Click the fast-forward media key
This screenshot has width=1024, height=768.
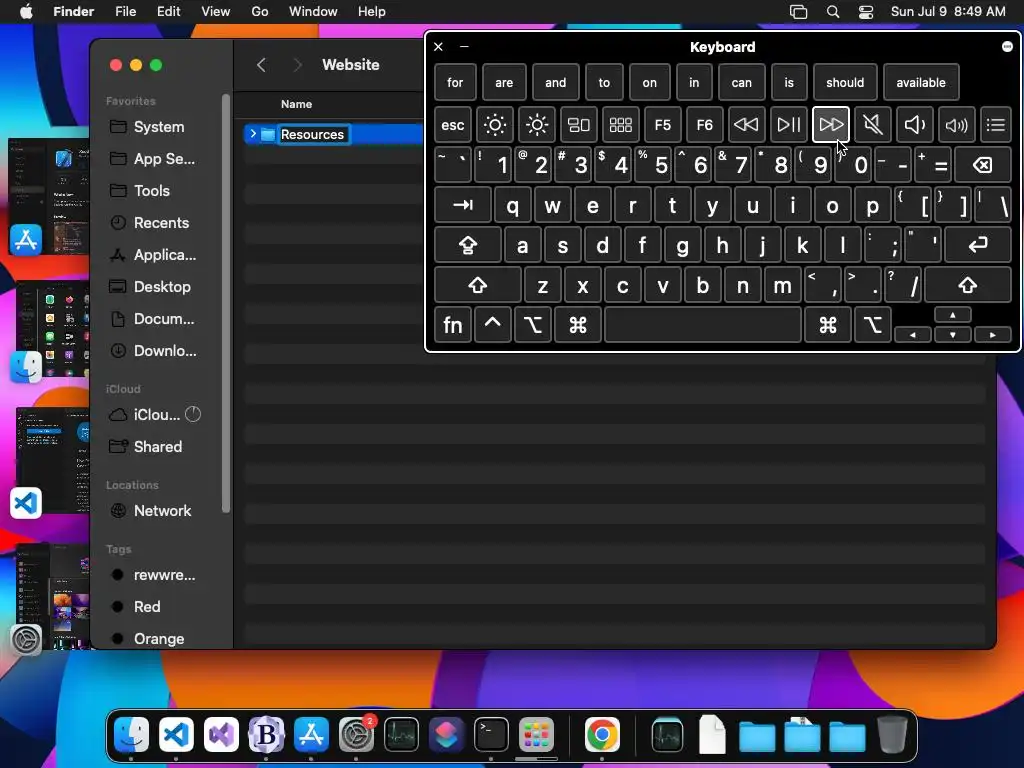[831, 124]
